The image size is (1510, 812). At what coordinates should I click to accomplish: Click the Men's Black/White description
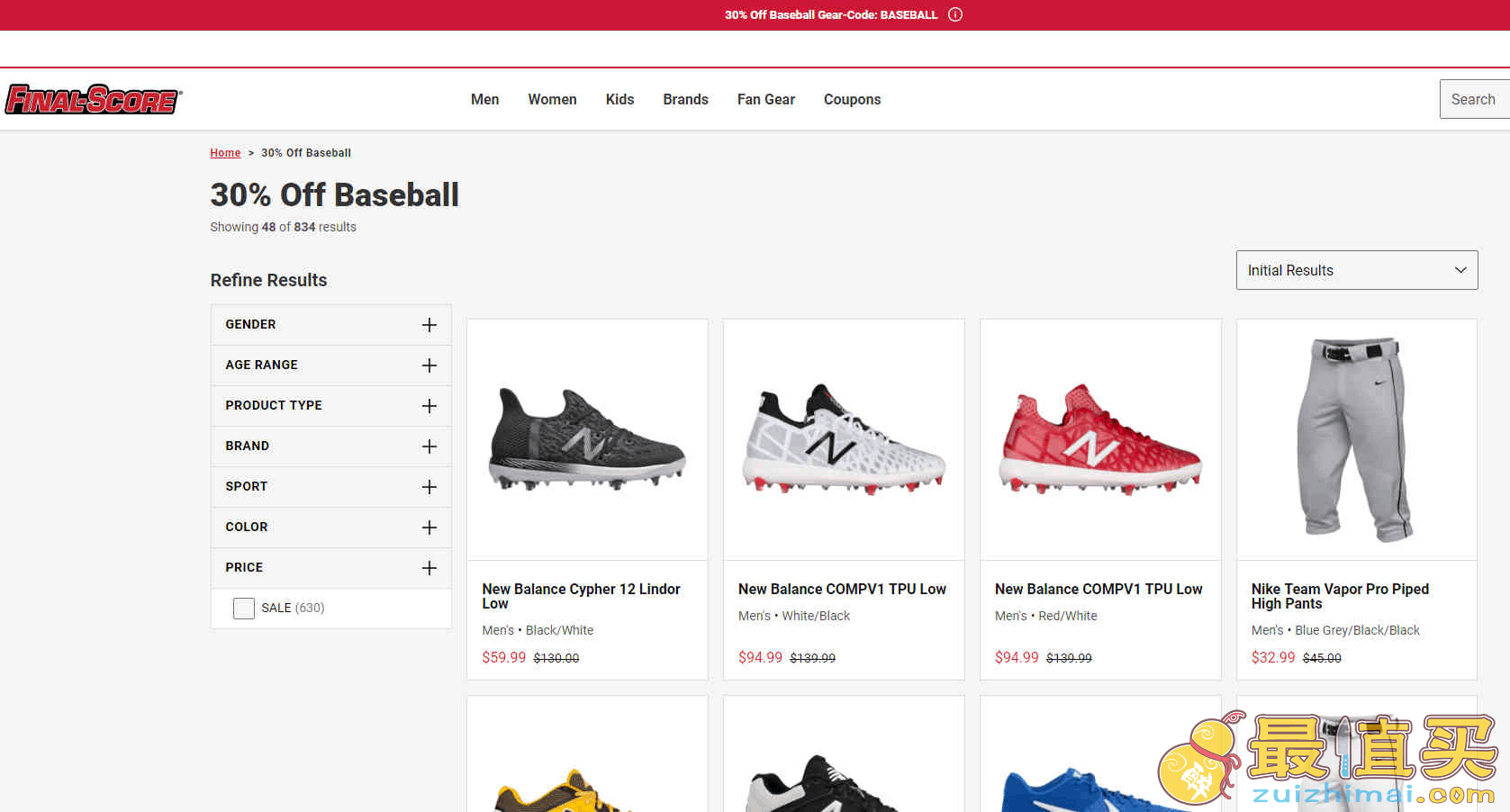click(x=538, y=630)
